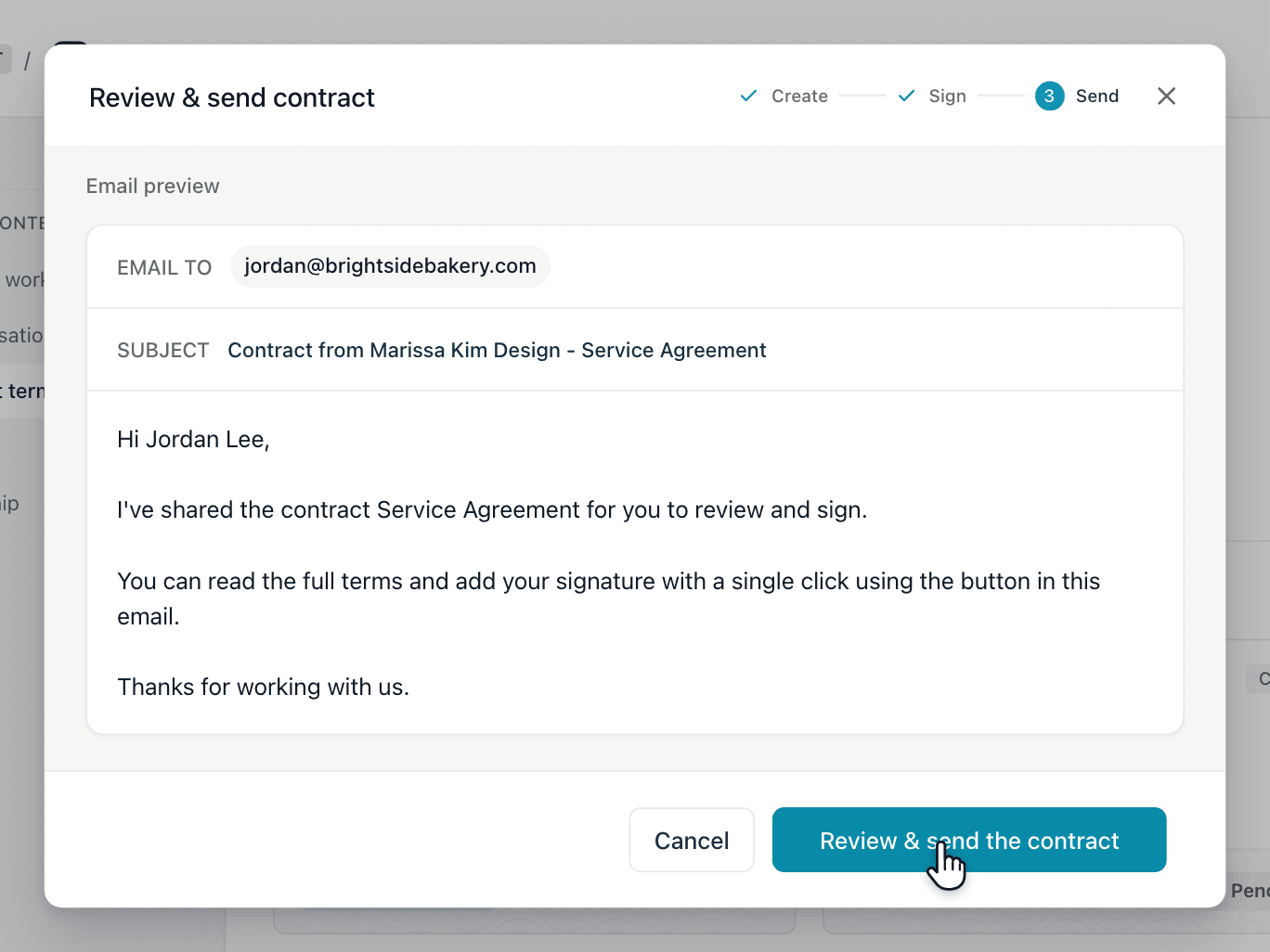
Task: Click the step number 3 badge
Action: click(1049, 96)
